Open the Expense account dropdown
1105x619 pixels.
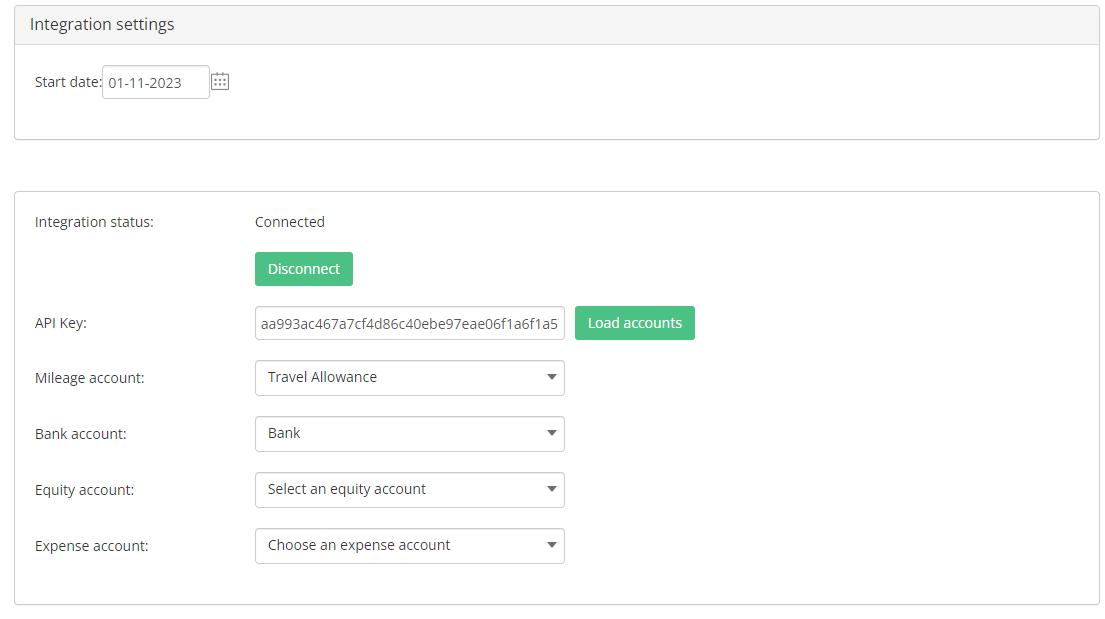point(409,546)
